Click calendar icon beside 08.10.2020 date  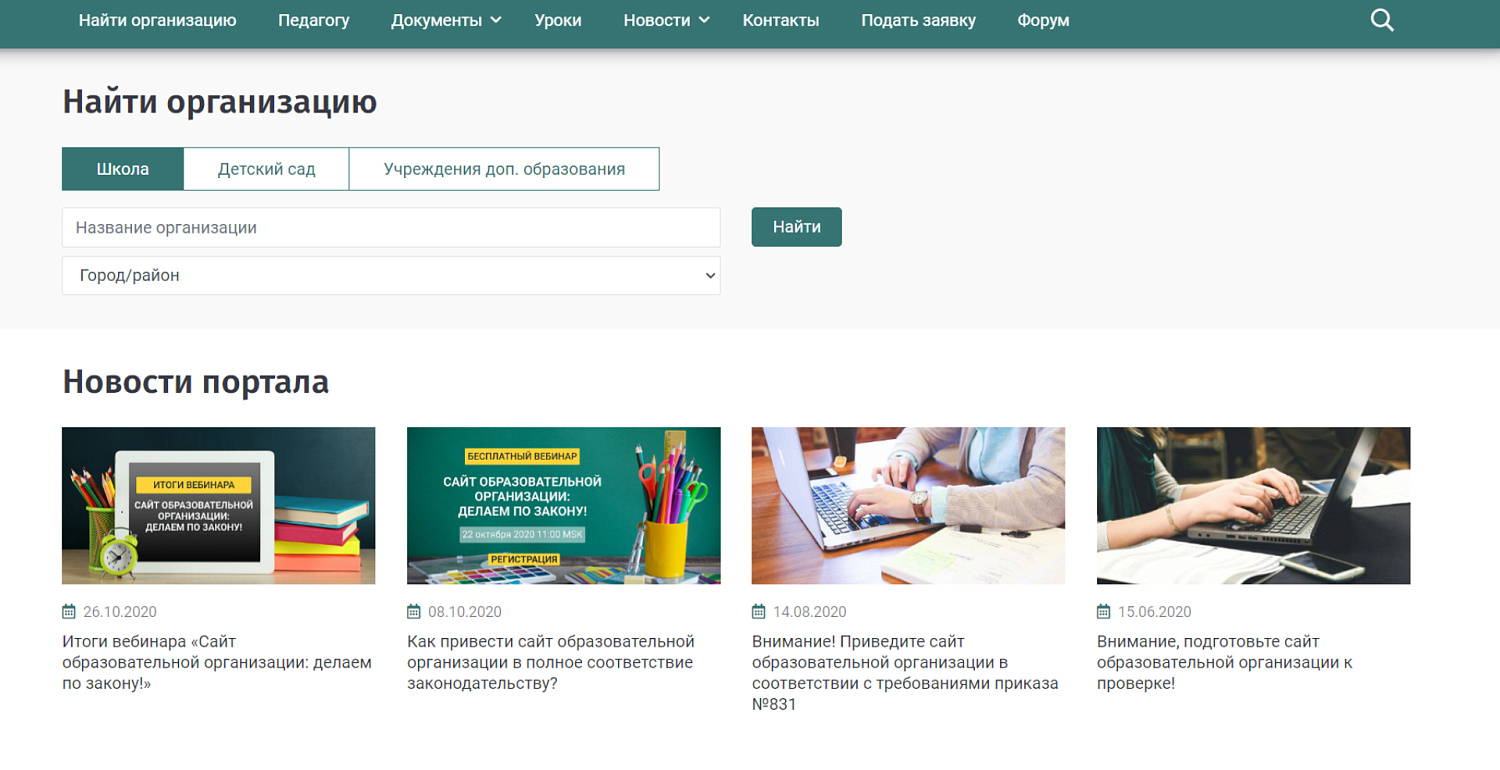point(414,612)
